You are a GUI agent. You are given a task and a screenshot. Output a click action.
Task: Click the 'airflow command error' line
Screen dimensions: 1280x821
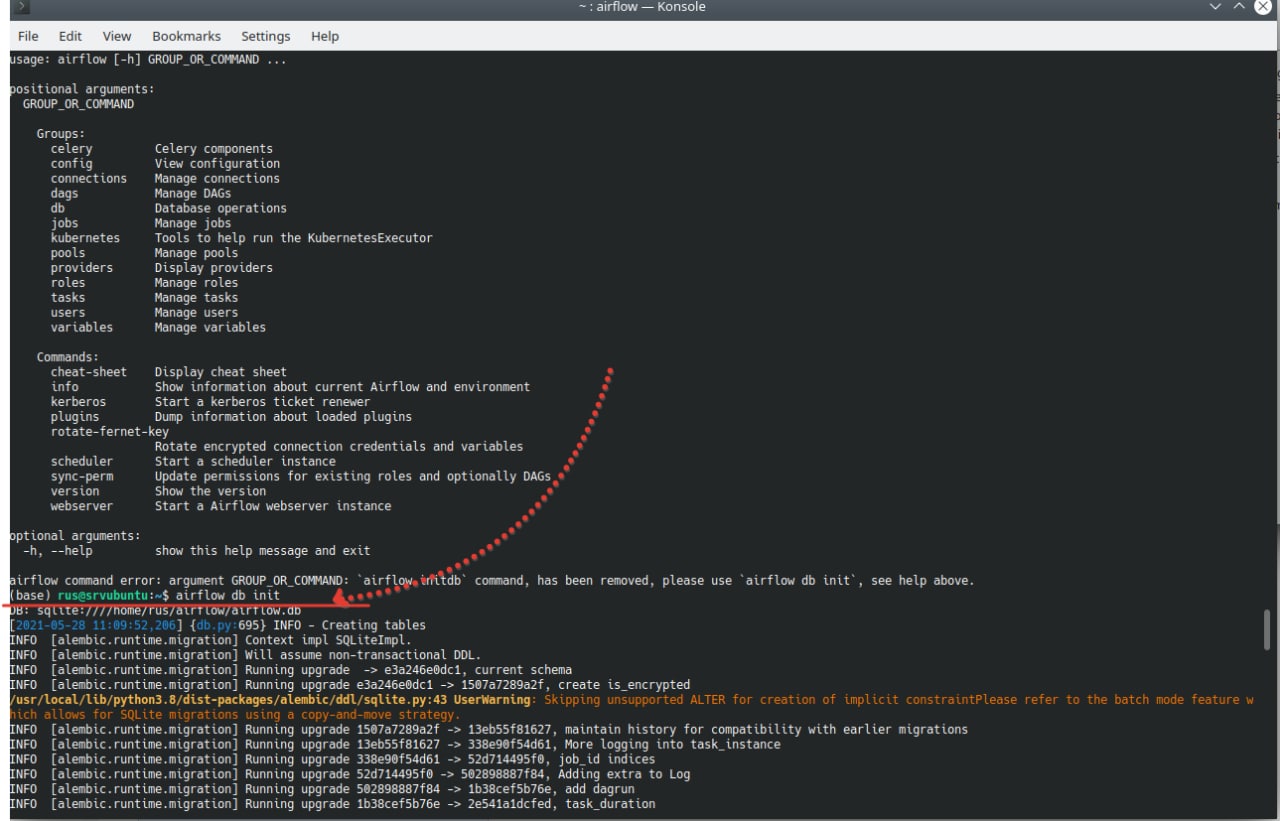coord(491,580)
